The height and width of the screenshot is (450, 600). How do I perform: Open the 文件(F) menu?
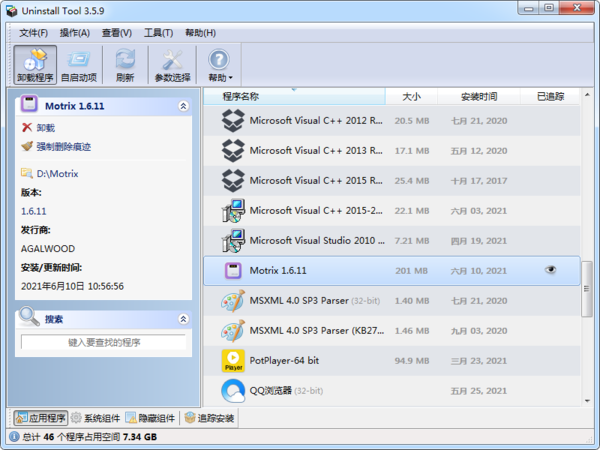(33, 33)
